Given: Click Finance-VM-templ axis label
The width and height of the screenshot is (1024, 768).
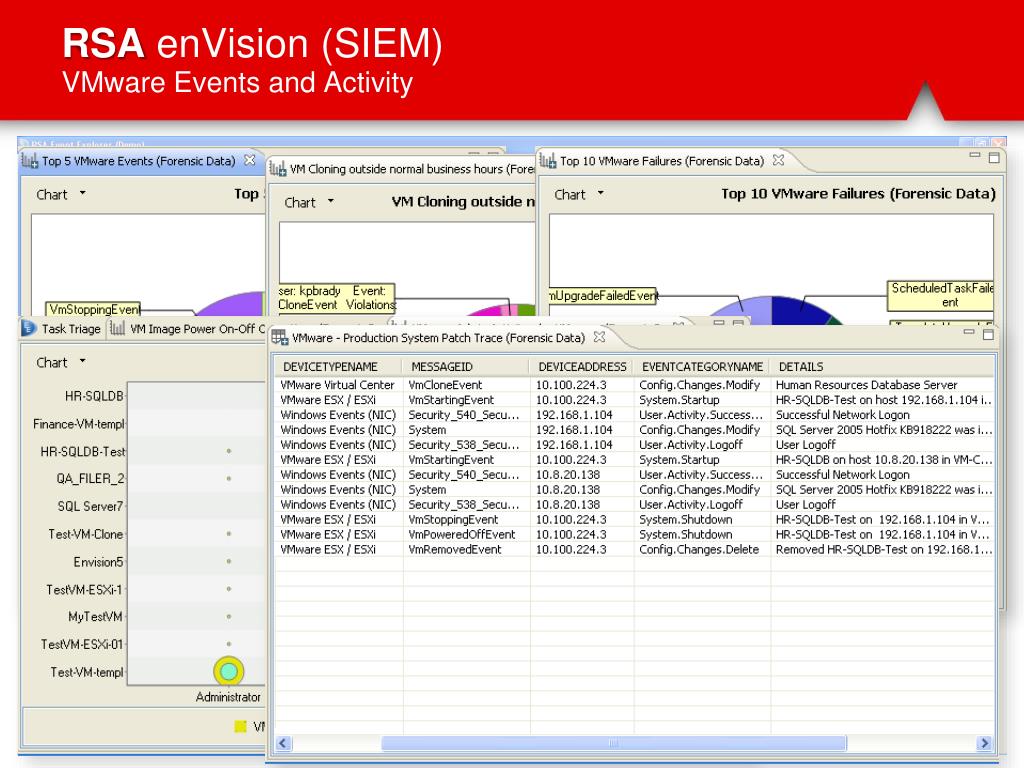Looking at the screenshot, I should click(78, 424).
